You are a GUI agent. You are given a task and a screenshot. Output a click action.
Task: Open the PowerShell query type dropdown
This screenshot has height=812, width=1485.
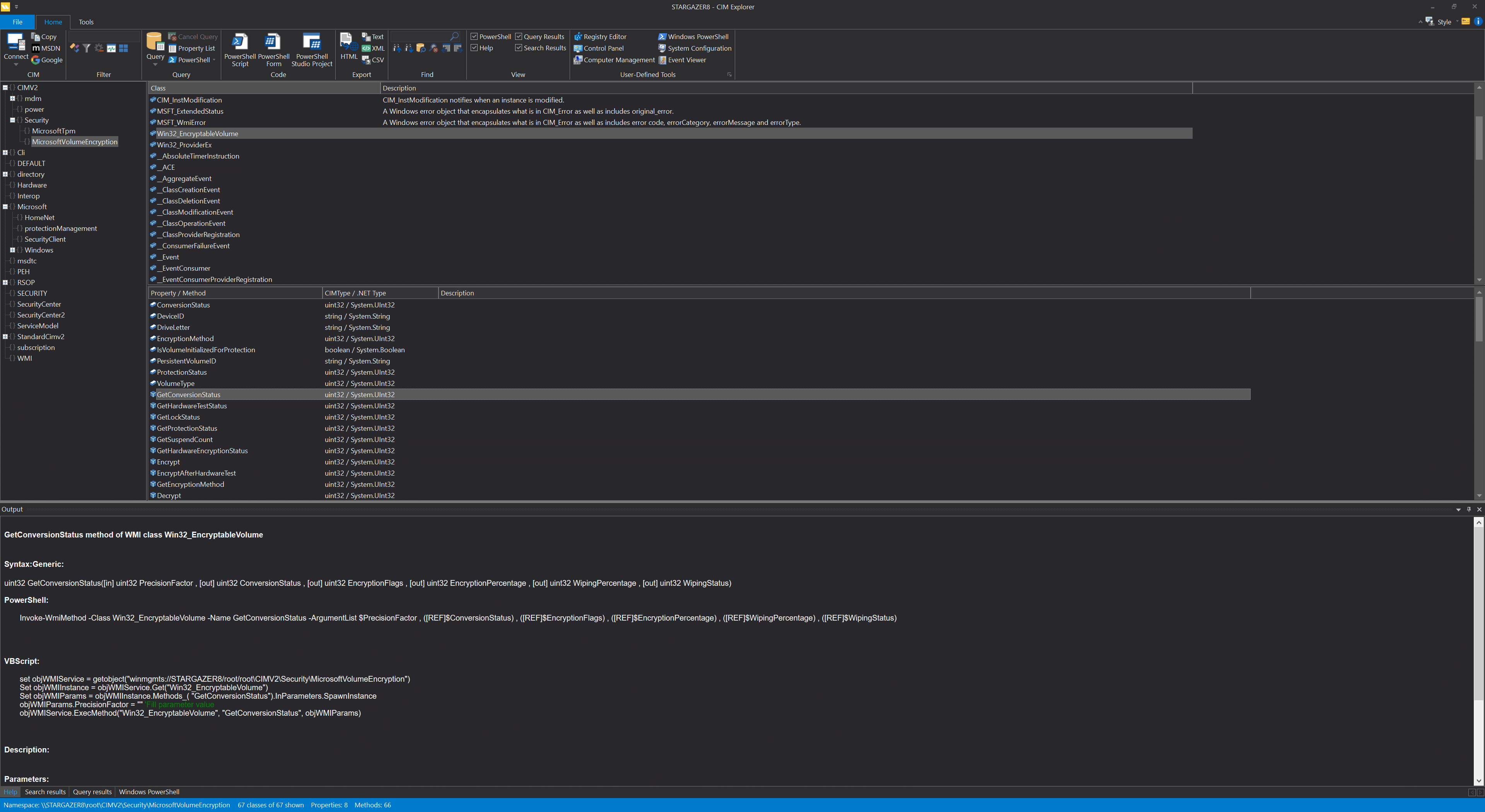pyautogui.click(x=214, y=60)
